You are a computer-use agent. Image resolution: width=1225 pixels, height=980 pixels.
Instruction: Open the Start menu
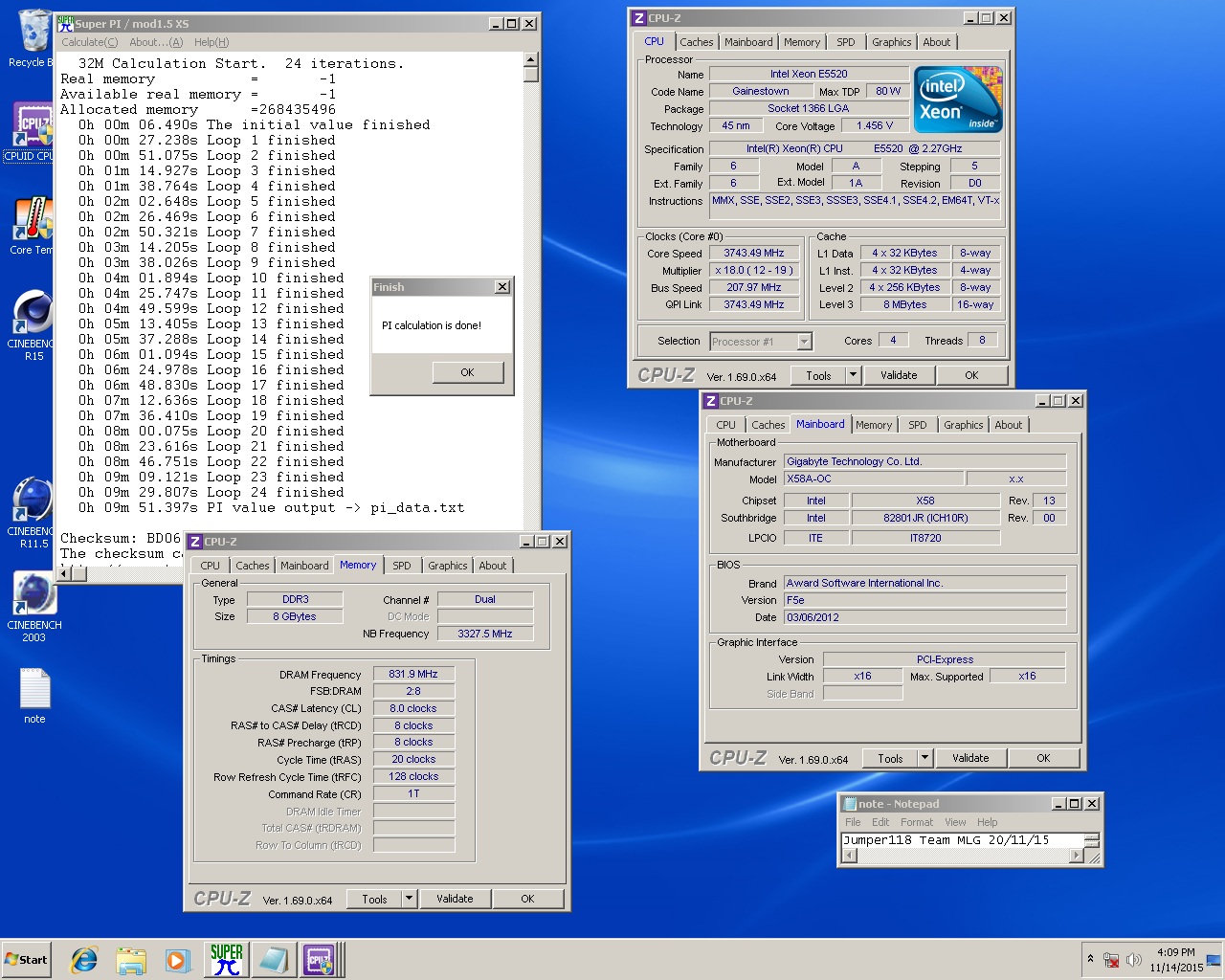26,960
